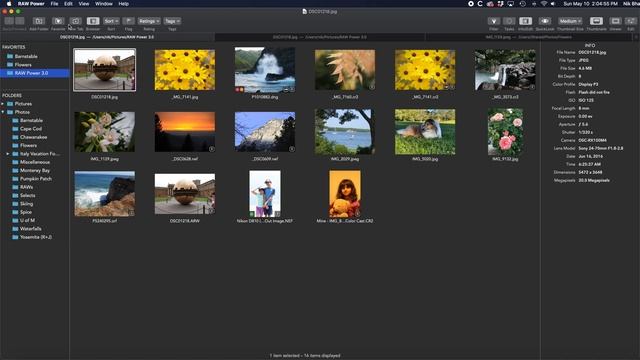This screenshot has width=640, height=360.
Task: Select the girl with teddy bear thumbnail
Action: [345, 194]
